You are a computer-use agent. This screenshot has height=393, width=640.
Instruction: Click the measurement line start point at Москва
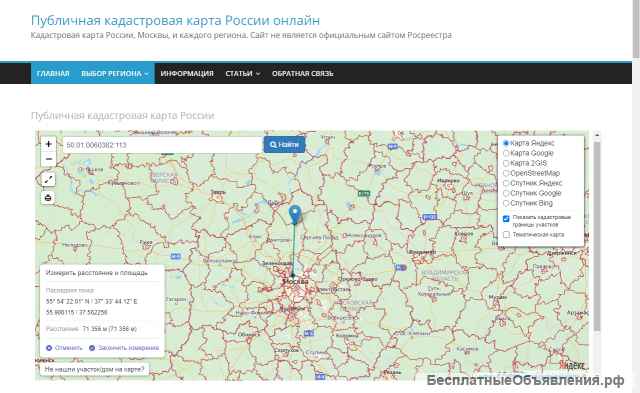pos(293,275)
